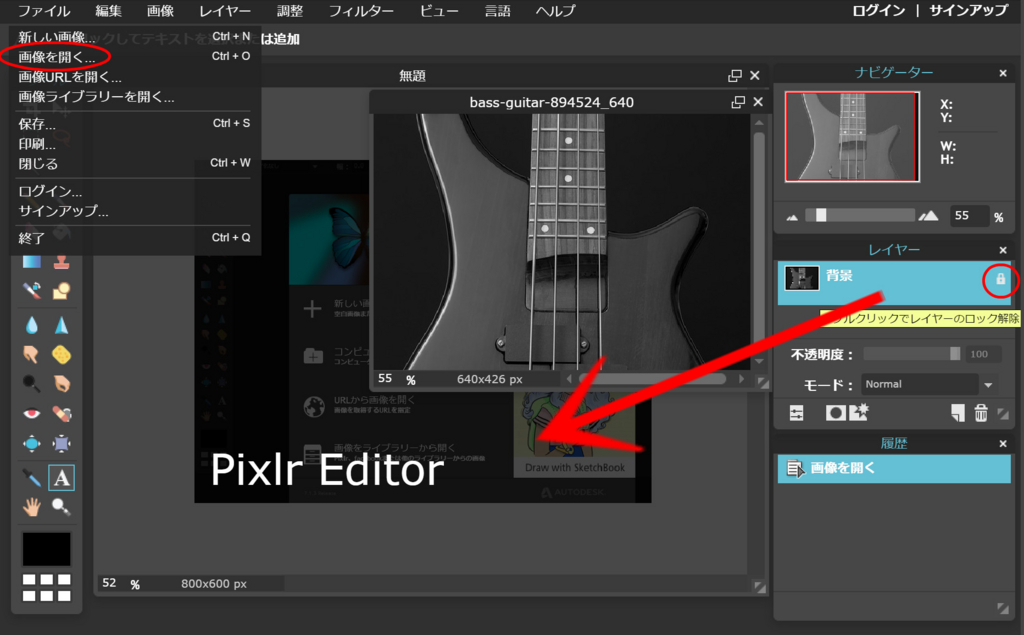Screen dimensions: 1024x635
Task: Choose 印刷... menu entry
Action: (x=134, y=144)
